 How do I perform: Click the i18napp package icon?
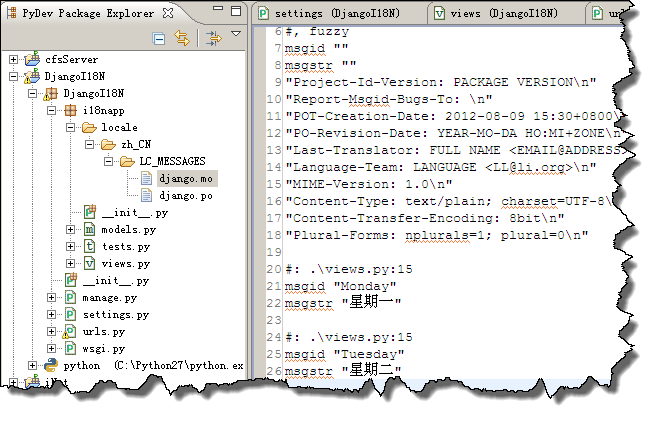[70, 110]
